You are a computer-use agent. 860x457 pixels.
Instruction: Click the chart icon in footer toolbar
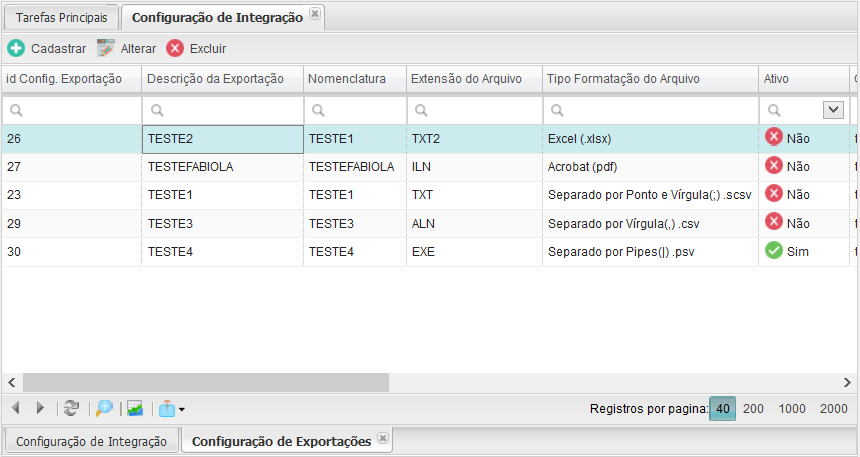point(135,408)
